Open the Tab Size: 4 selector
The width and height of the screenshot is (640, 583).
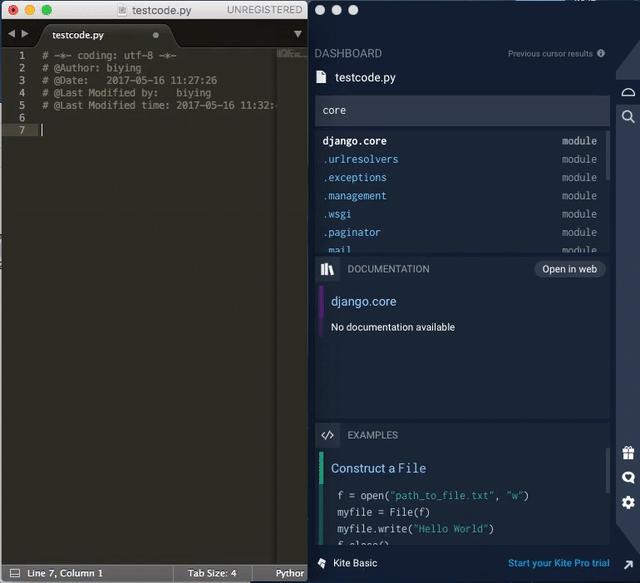[x=212, y=573]
